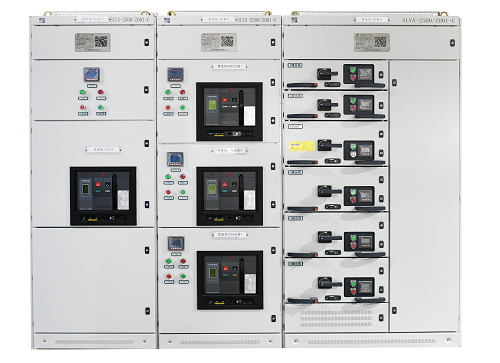This screenshot has width=500, height=363.
Task: Select the left cabinet's large circuit breaker panel
Action: (x=103, y=196)
